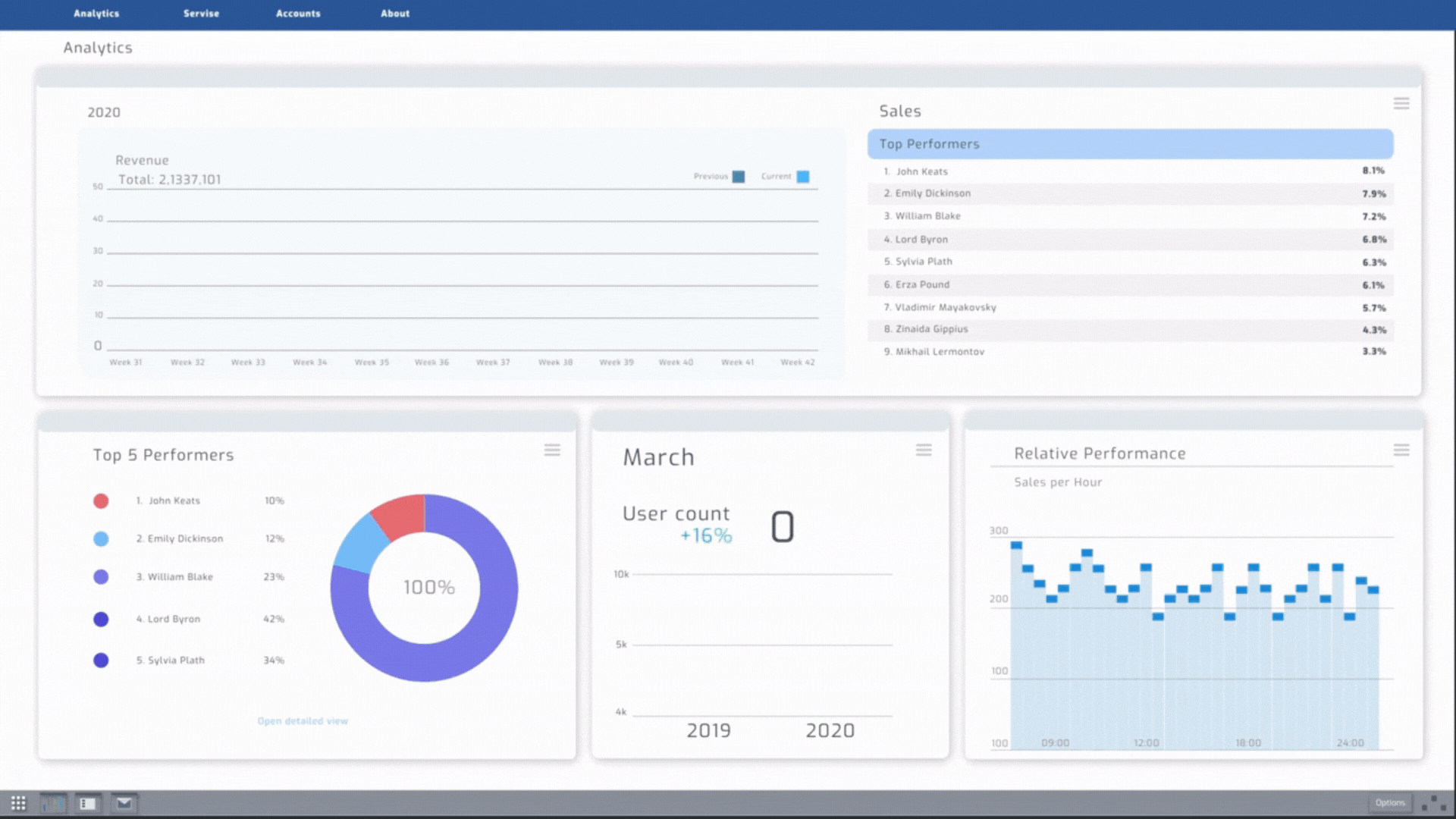Select row 5. Sylvia Plath in Sales list
This screenshot has width=1456, height=819.
coord(1130,262)
